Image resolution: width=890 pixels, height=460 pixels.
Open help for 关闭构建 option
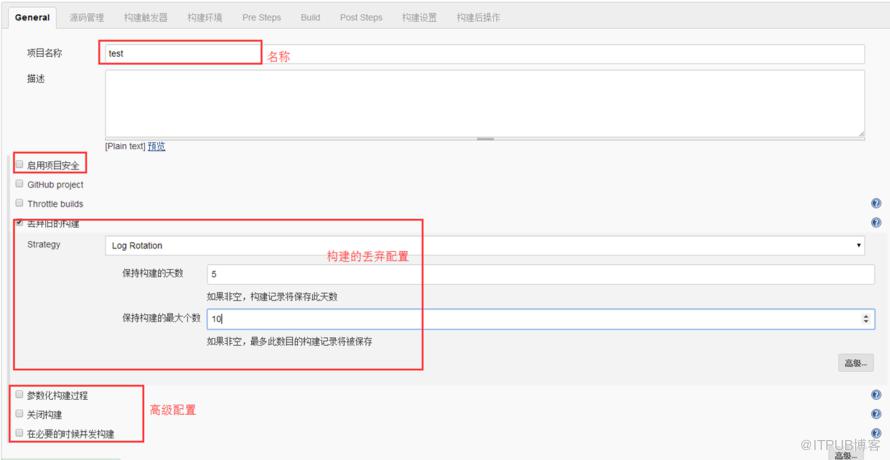[876, 414]
